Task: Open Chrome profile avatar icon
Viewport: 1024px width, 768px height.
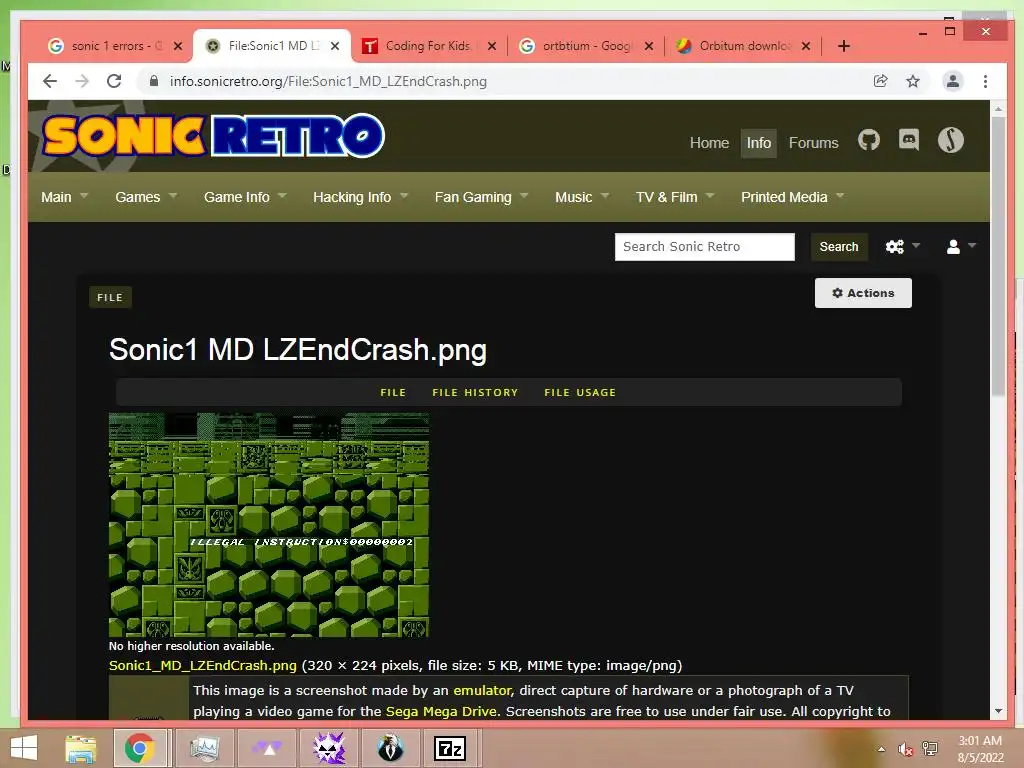Action: pos(953,81)
